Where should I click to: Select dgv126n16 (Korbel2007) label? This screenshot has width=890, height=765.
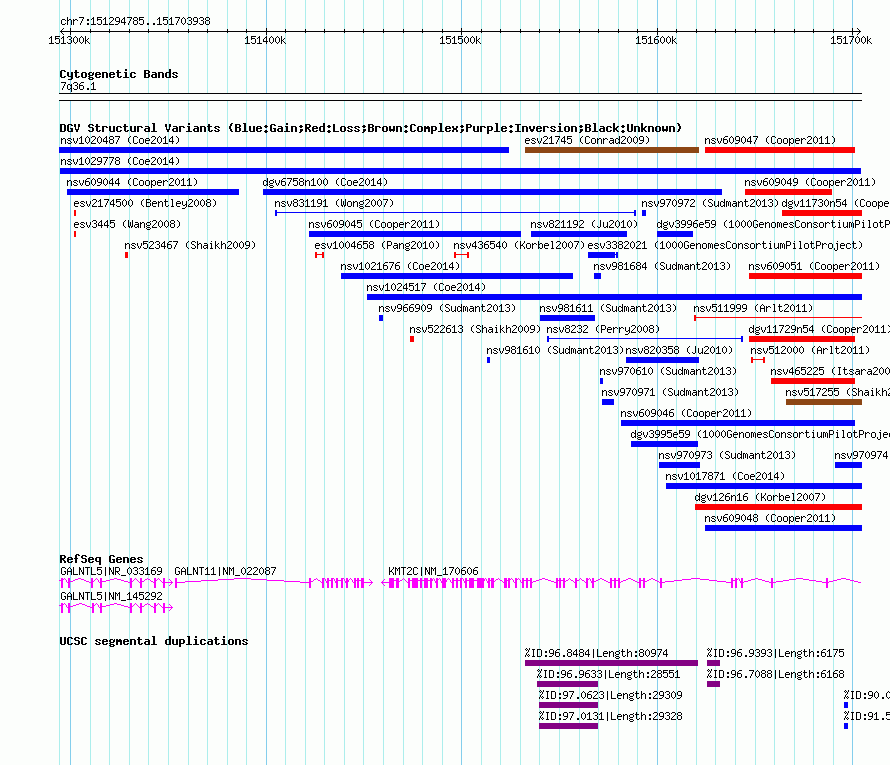760,497
